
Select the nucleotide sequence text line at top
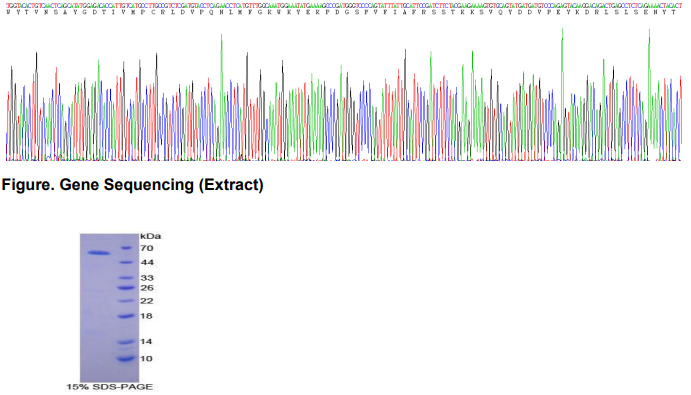click(345, 5)
